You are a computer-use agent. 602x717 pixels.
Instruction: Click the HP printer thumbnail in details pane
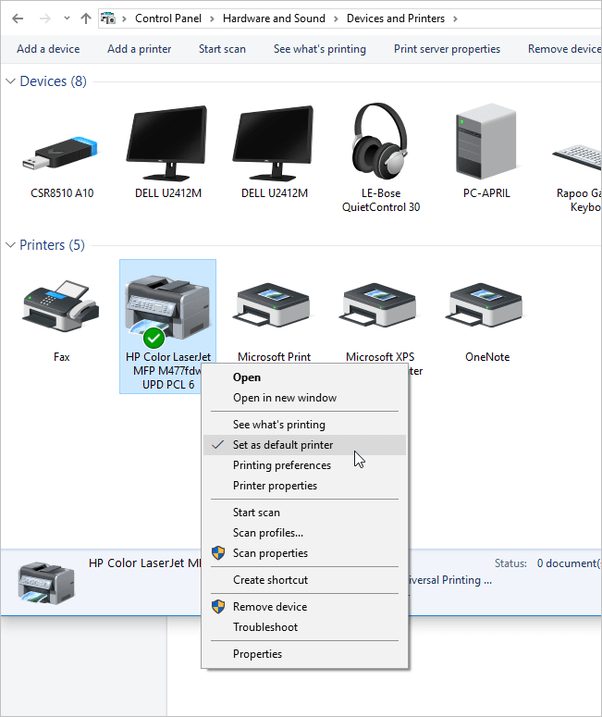pos(46,583)
